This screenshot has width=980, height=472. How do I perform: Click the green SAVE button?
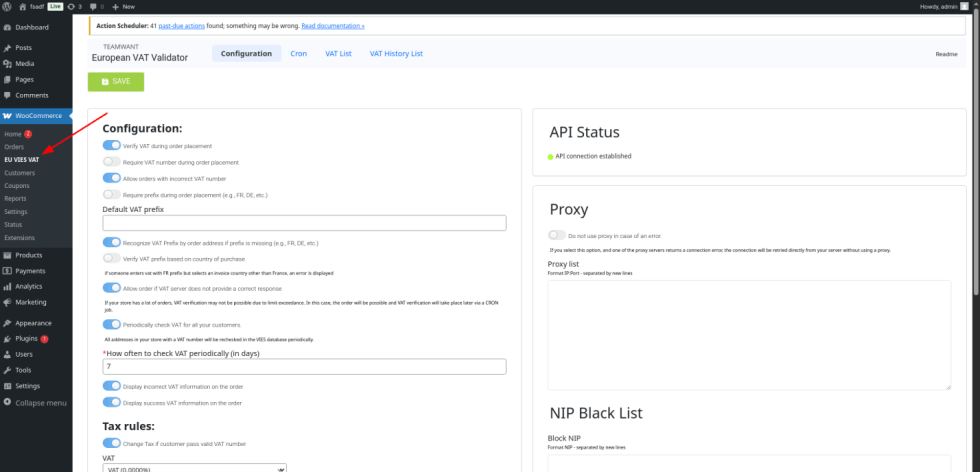(x=116, y=81)
